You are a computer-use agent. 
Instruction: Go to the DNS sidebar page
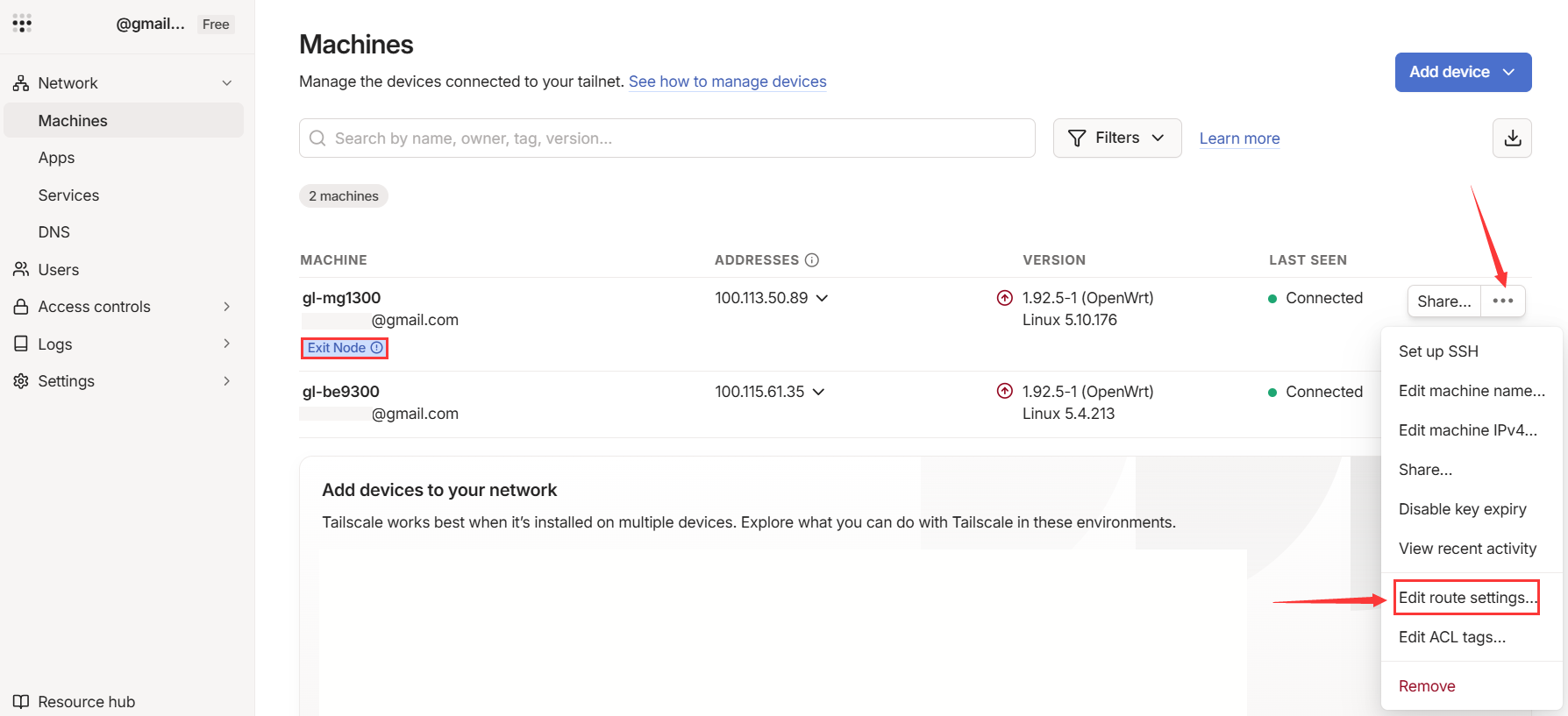click(x=54, y=232)
